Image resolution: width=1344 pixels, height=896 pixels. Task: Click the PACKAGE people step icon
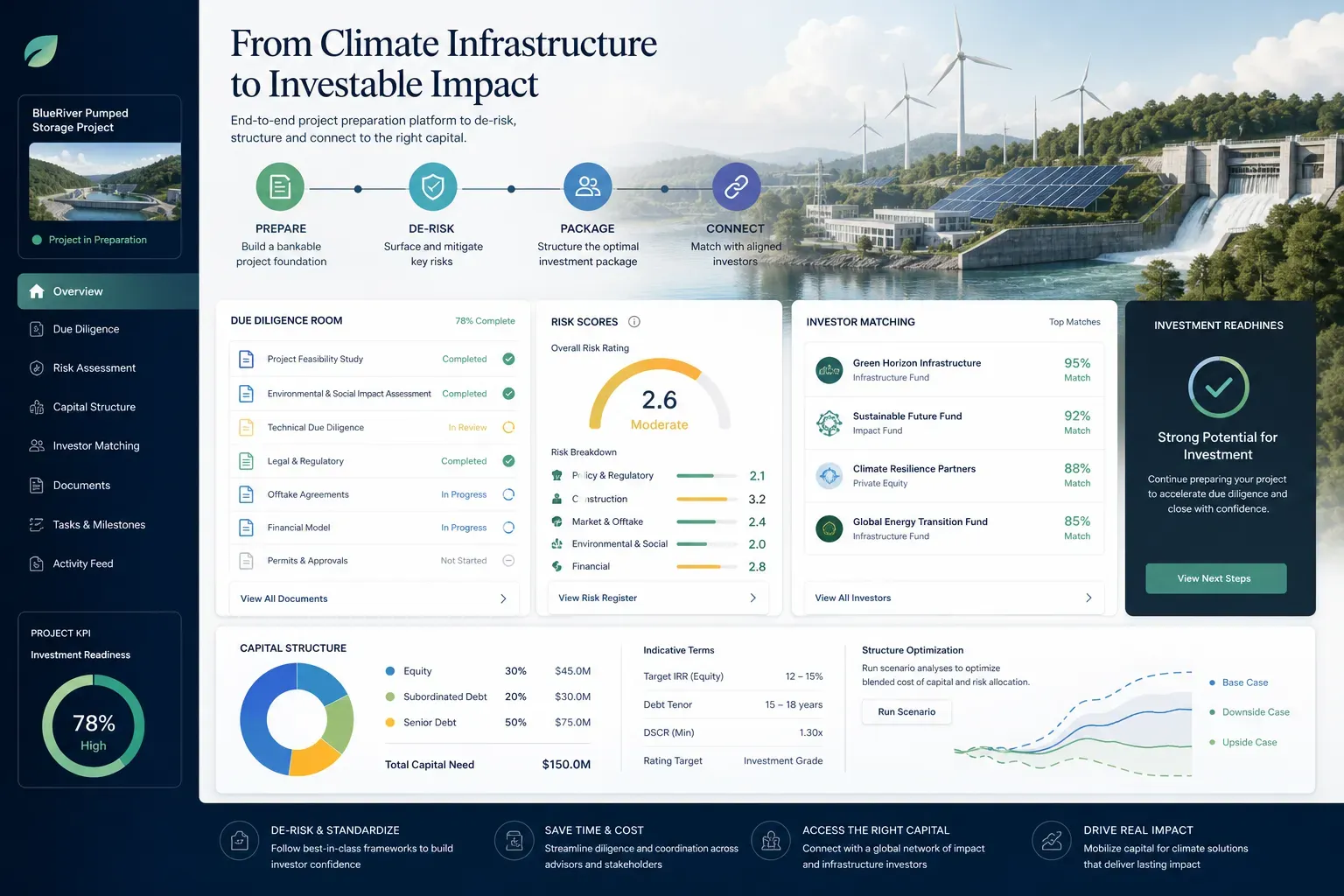[x=588, y=186]
